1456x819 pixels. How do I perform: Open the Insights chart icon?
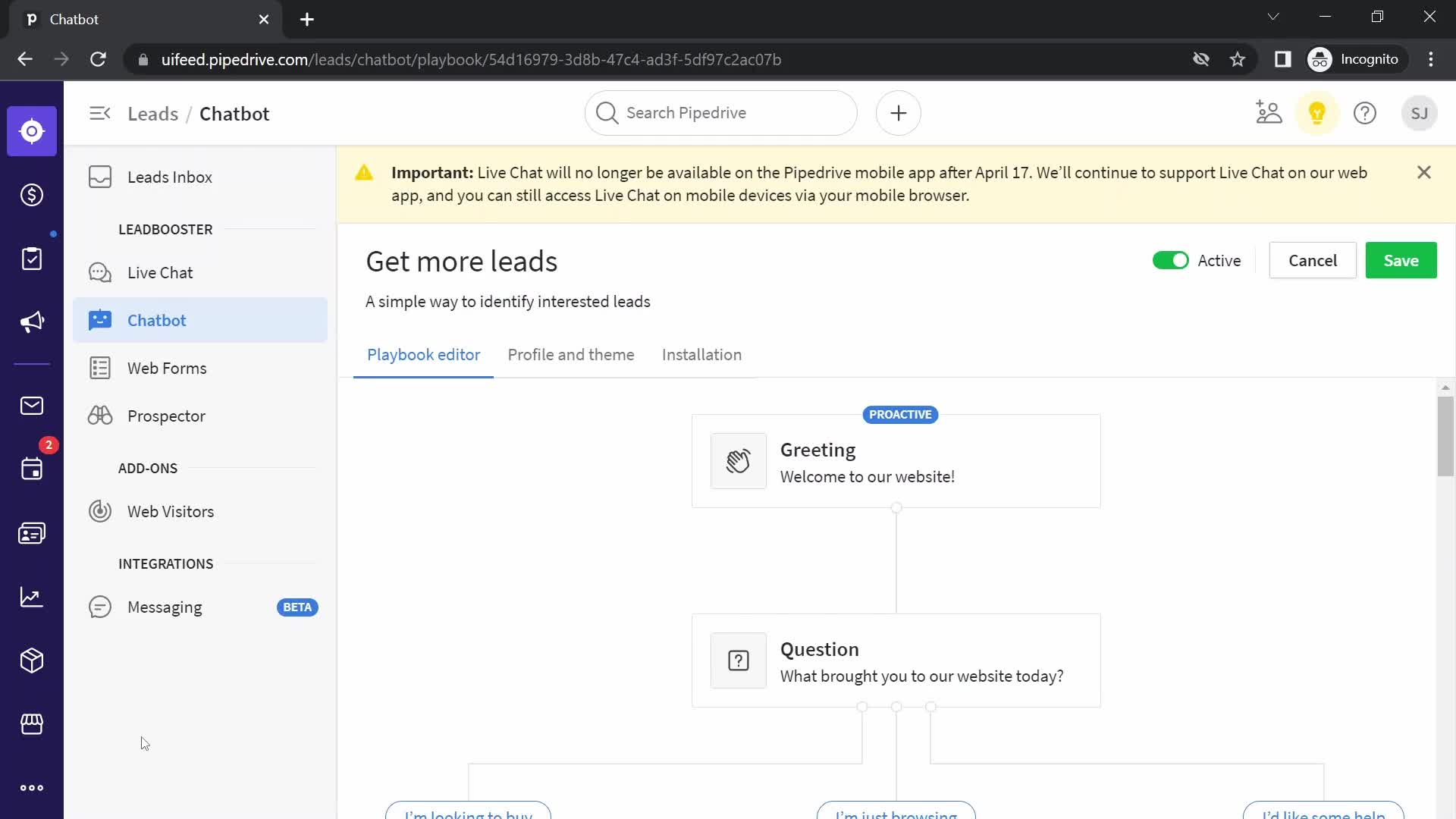coord(32,597)
